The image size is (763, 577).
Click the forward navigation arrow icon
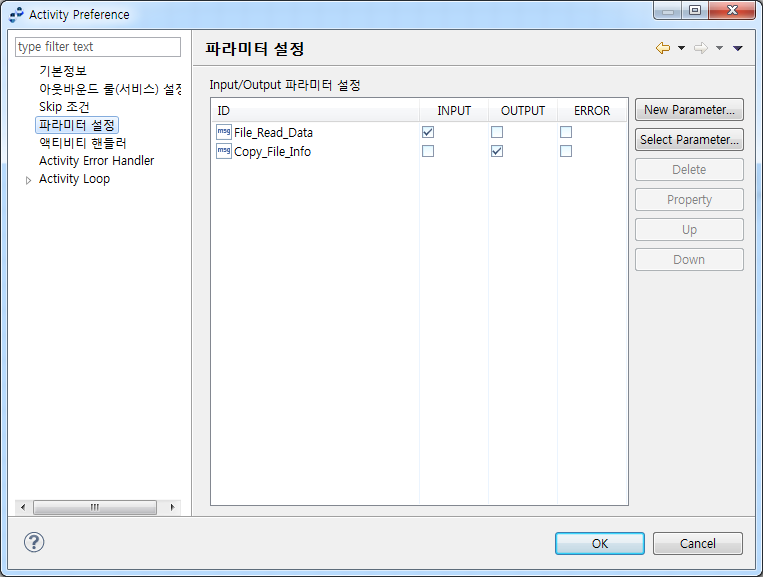(x=701, y=48)
